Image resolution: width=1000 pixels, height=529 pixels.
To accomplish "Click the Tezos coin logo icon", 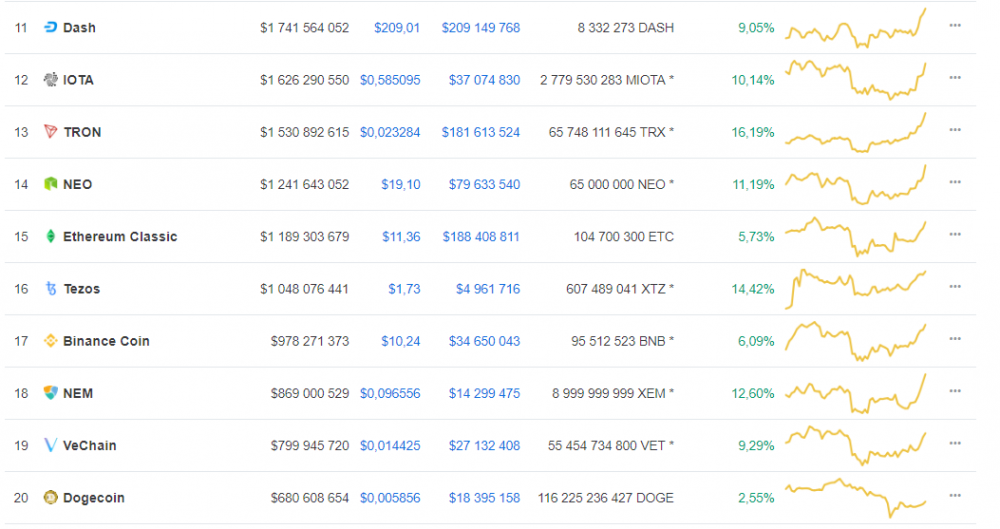I will (50, 289).
